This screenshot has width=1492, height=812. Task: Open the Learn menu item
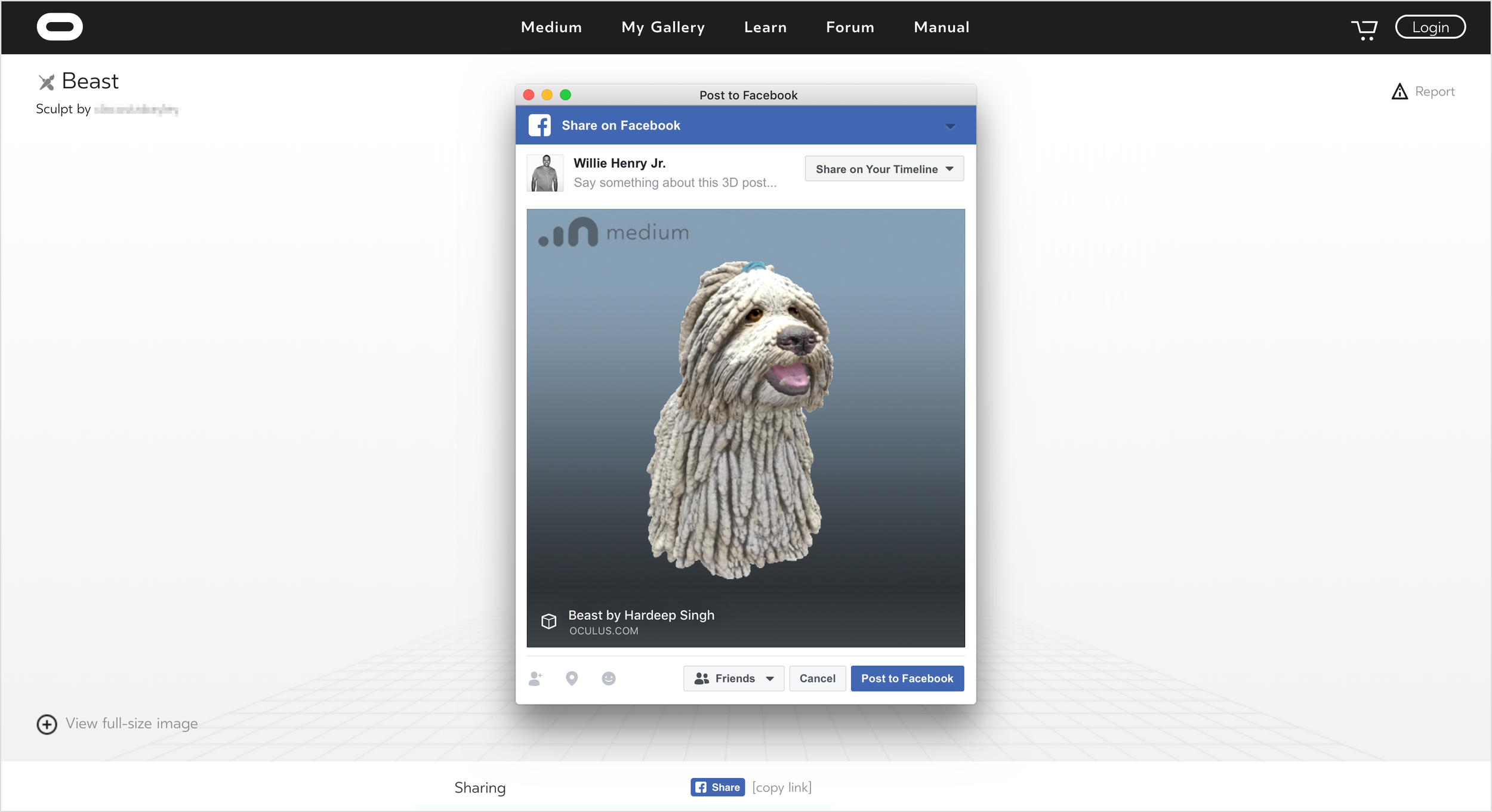[765, 27]
